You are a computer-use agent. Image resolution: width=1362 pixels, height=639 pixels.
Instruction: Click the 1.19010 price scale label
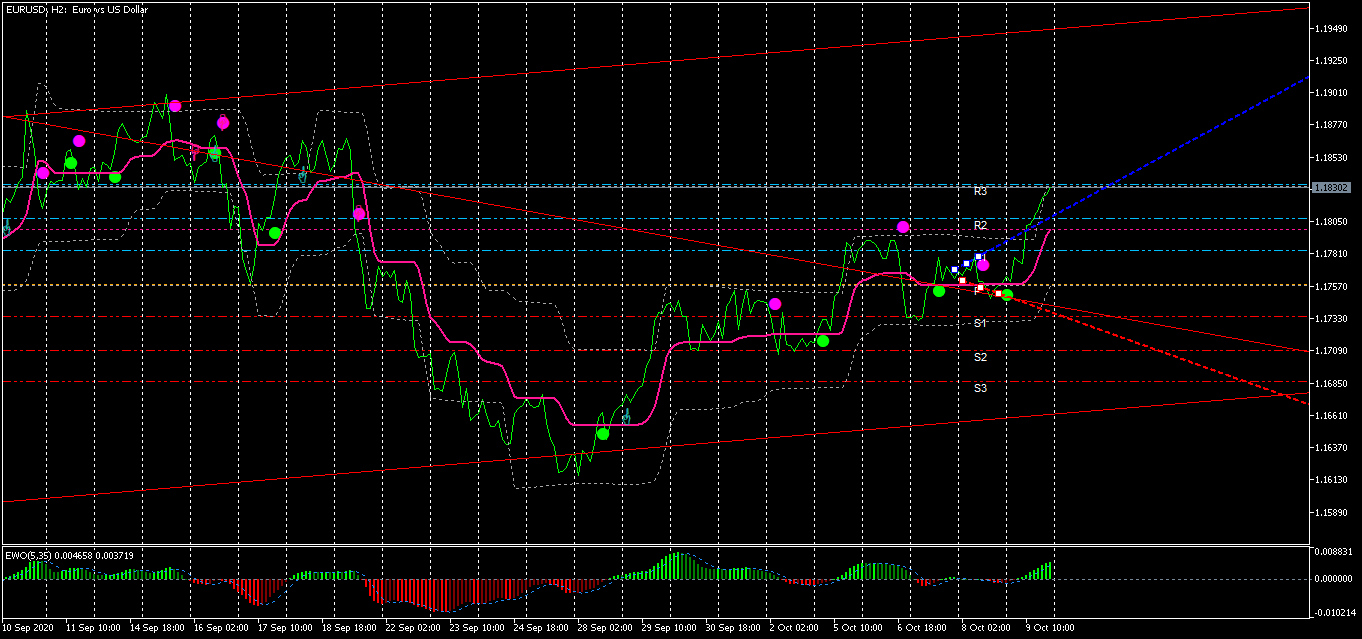click(1333, 92)
